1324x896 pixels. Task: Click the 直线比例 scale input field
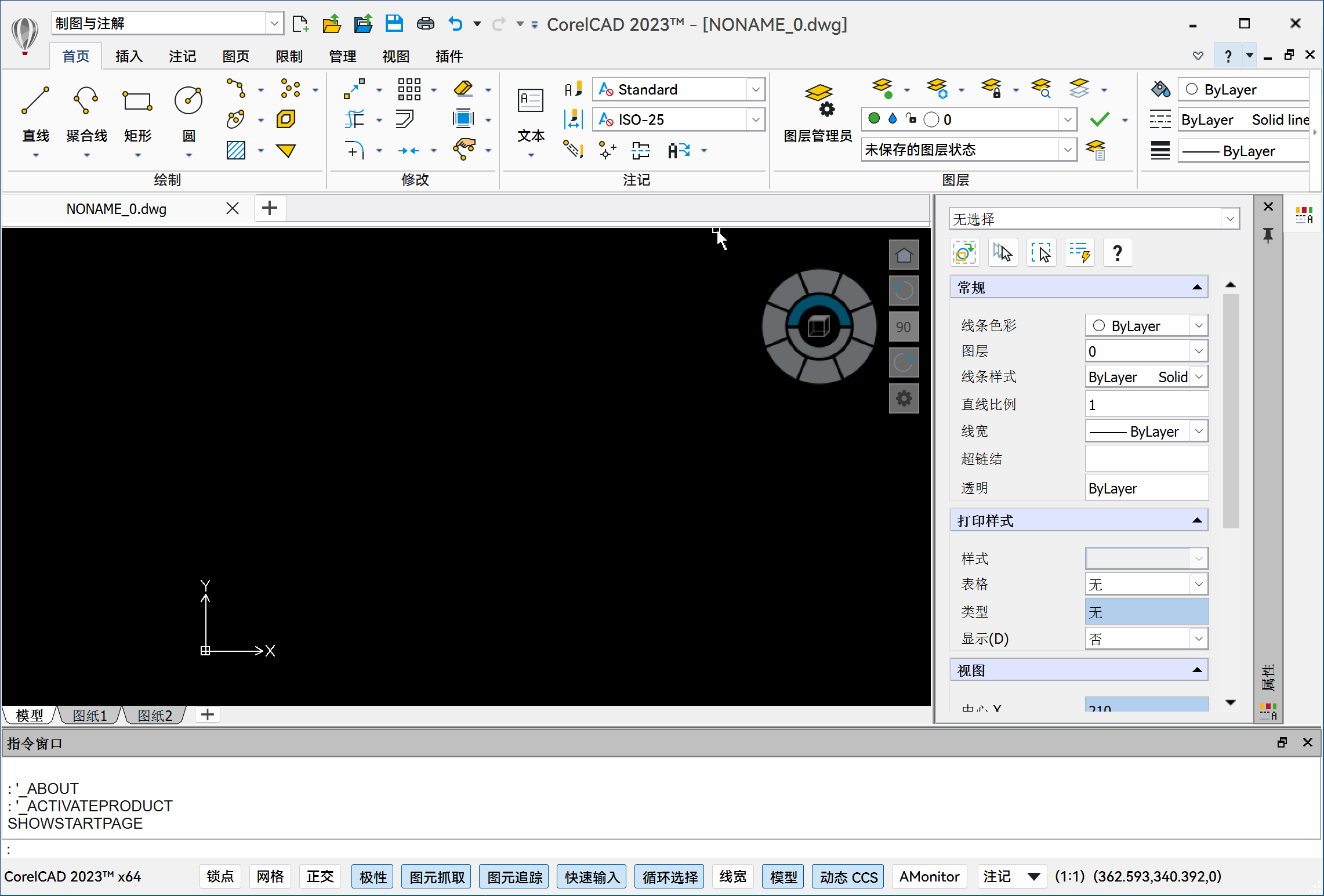coord(1145,404)
